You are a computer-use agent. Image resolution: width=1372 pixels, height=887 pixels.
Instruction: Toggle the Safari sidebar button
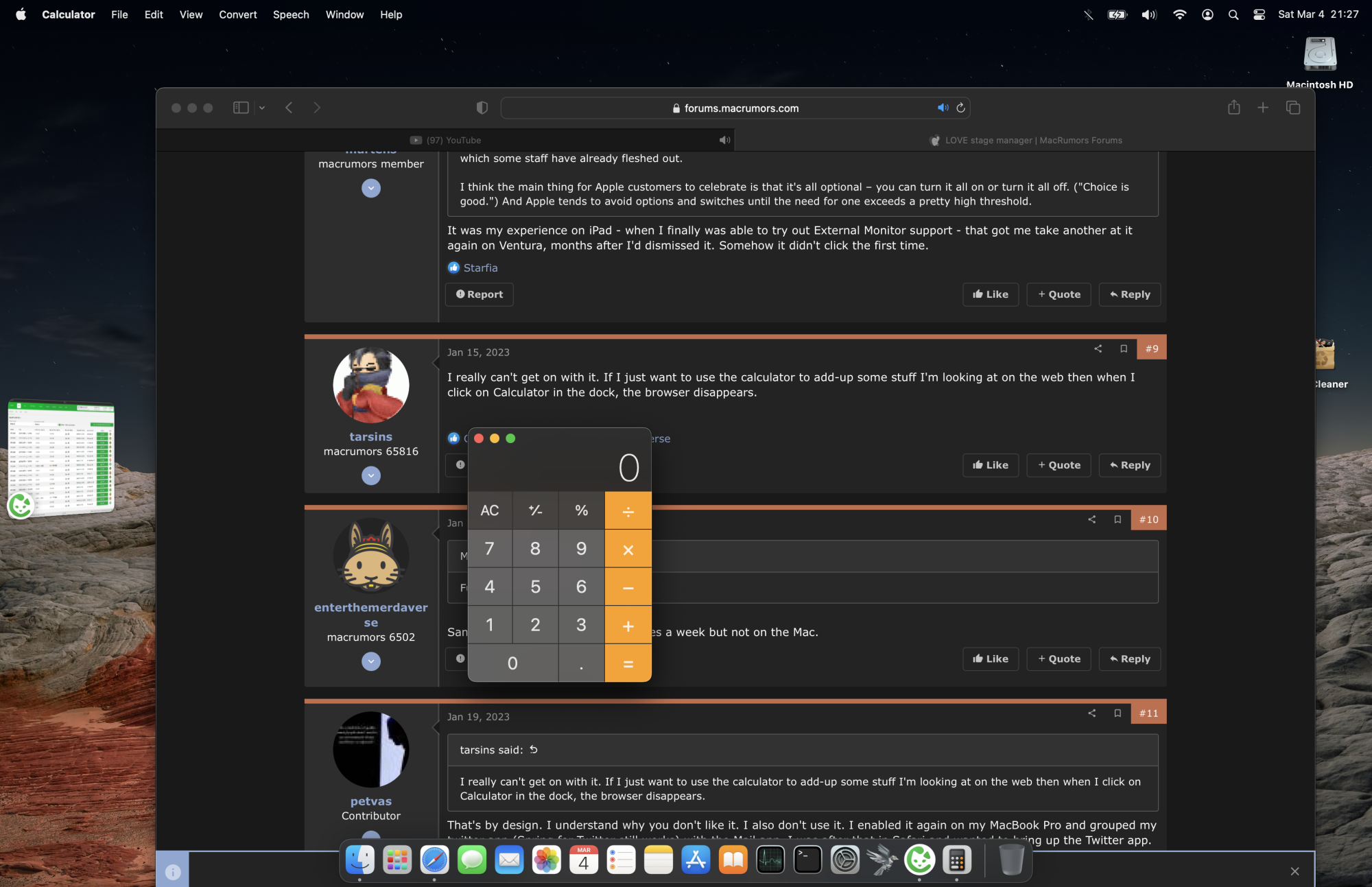241,108
